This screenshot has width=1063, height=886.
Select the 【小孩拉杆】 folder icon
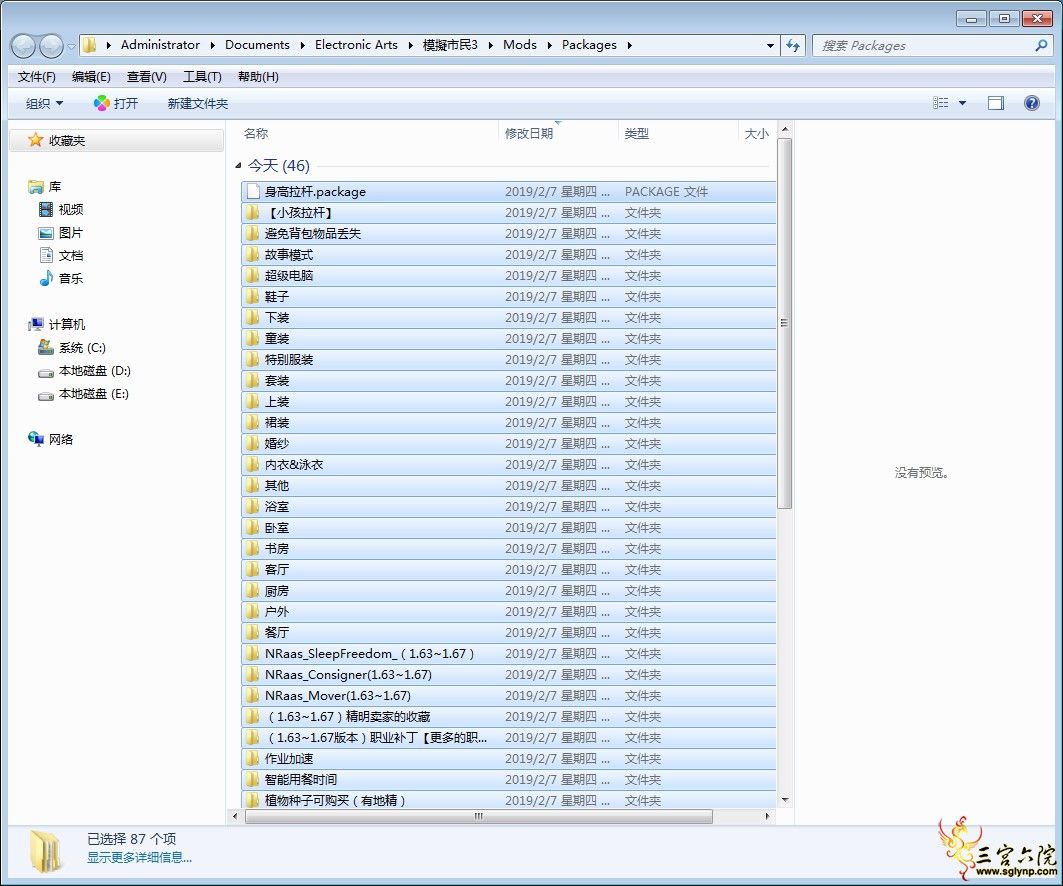(253, 213)
